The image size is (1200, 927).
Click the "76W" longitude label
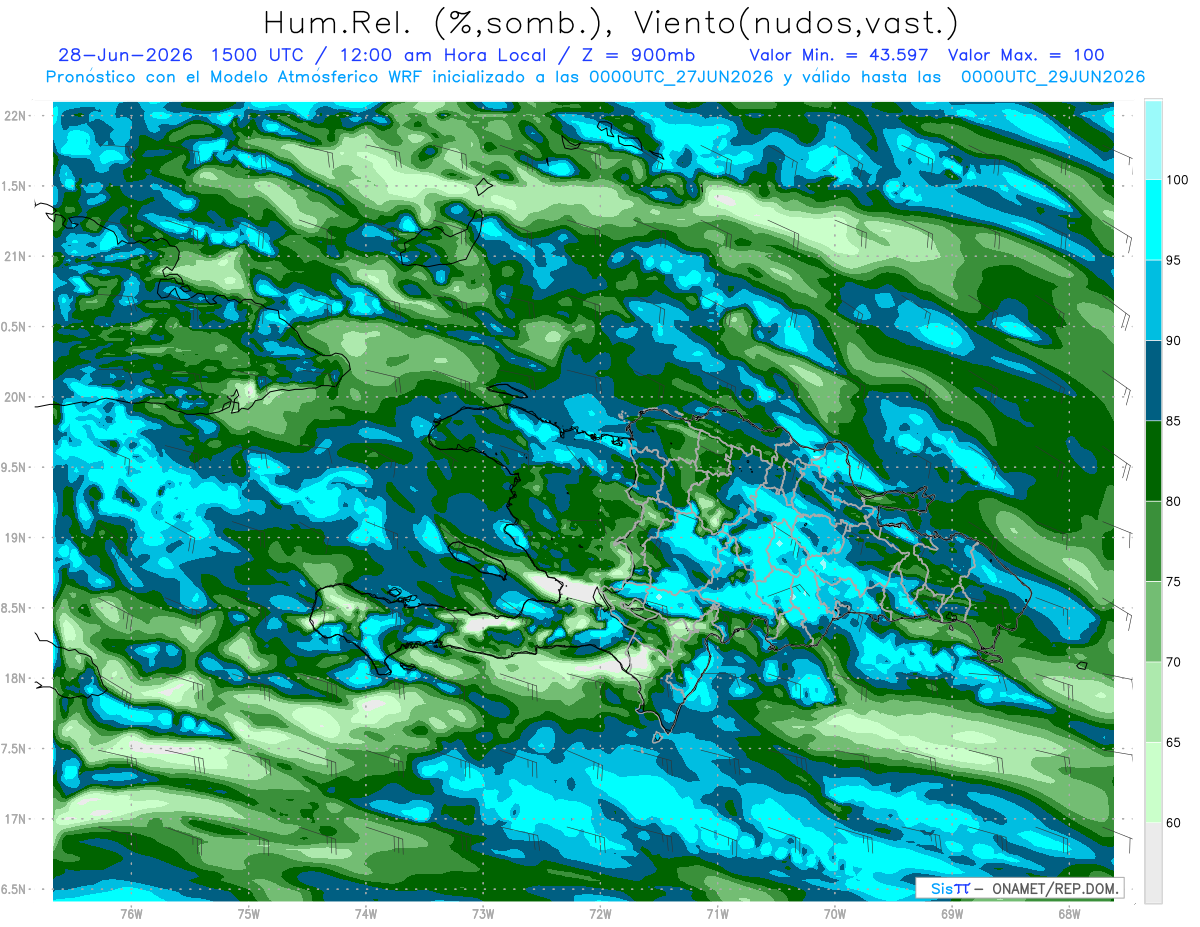tap(132, 913)
